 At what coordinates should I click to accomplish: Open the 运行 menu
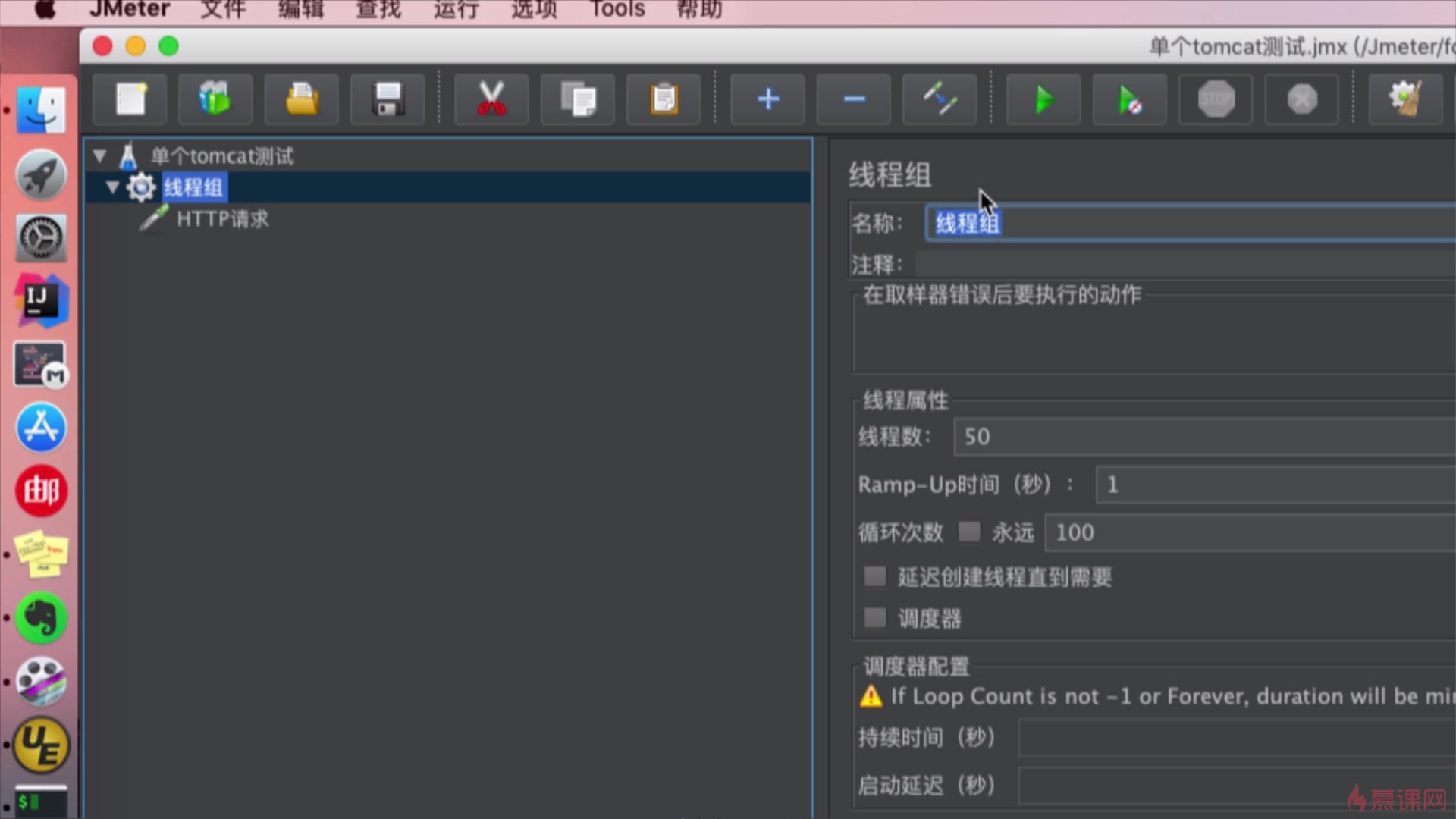pyautogui.click(x=456, y=10)
